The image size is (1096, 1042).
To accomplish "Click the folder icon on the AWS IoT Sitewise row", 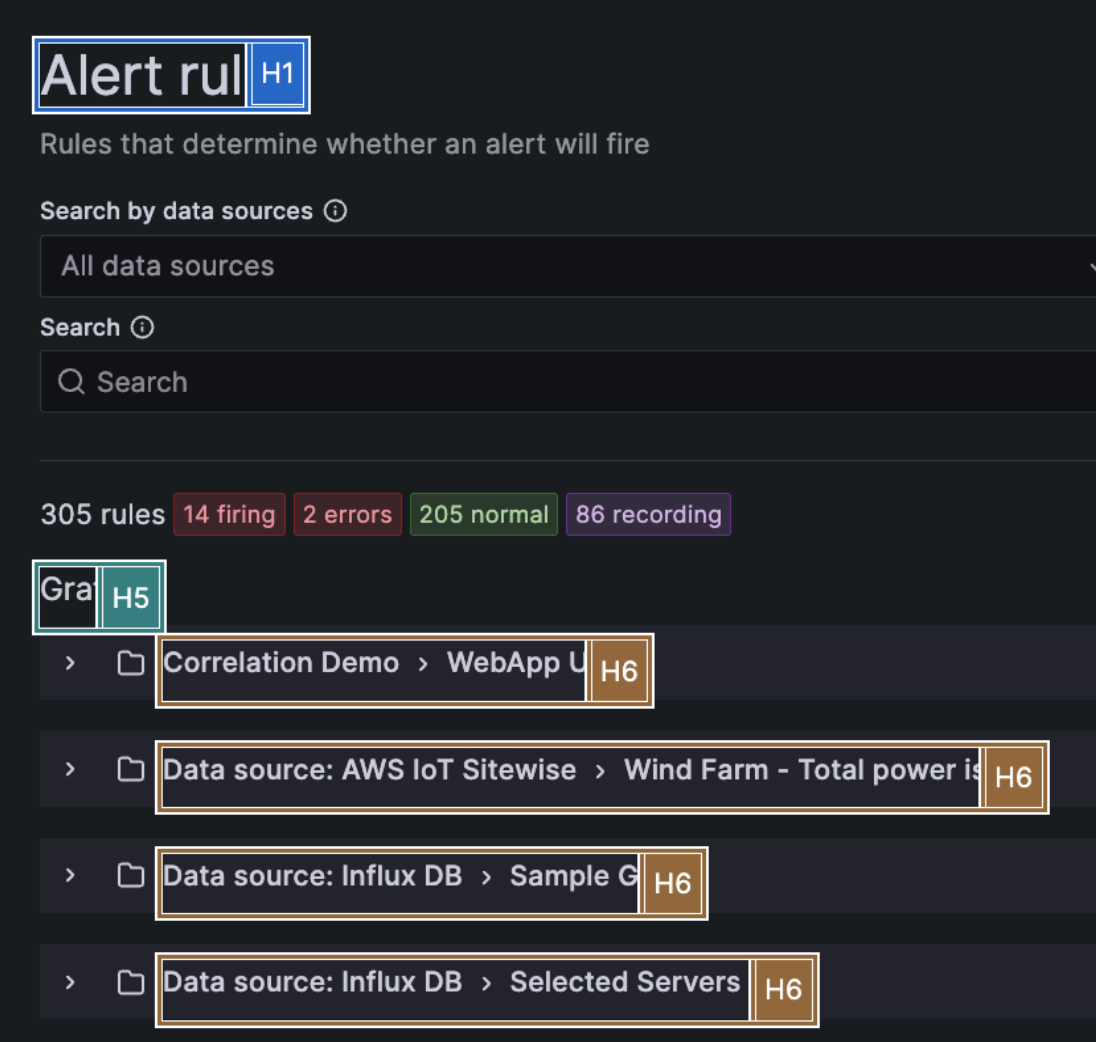I will 130,770.
